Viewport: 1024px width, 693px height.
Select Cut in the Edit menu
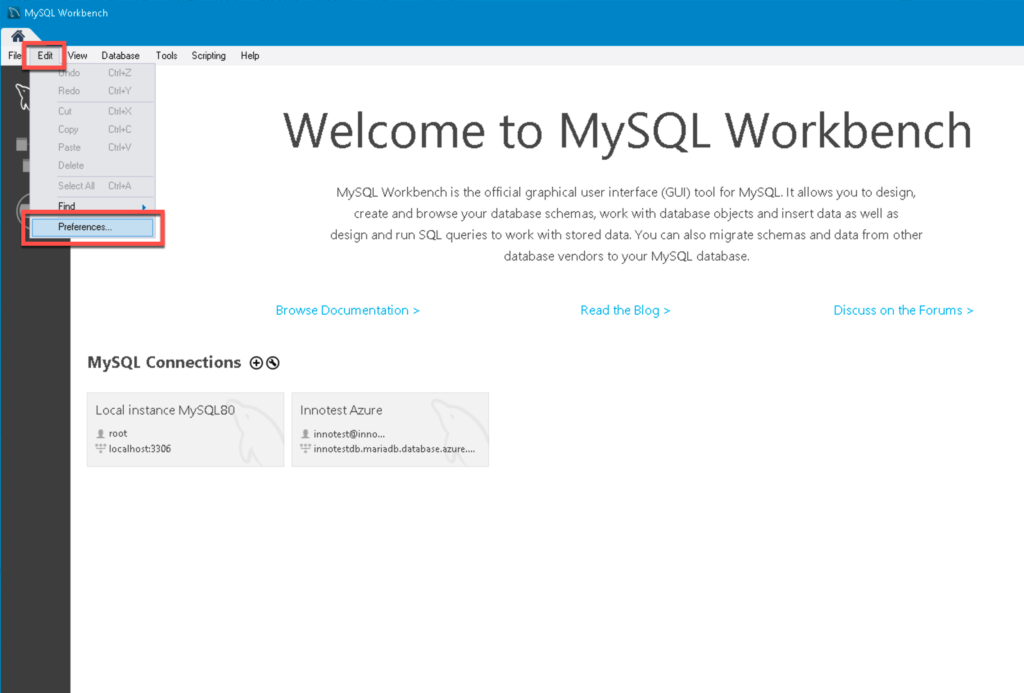coord(92,111)
